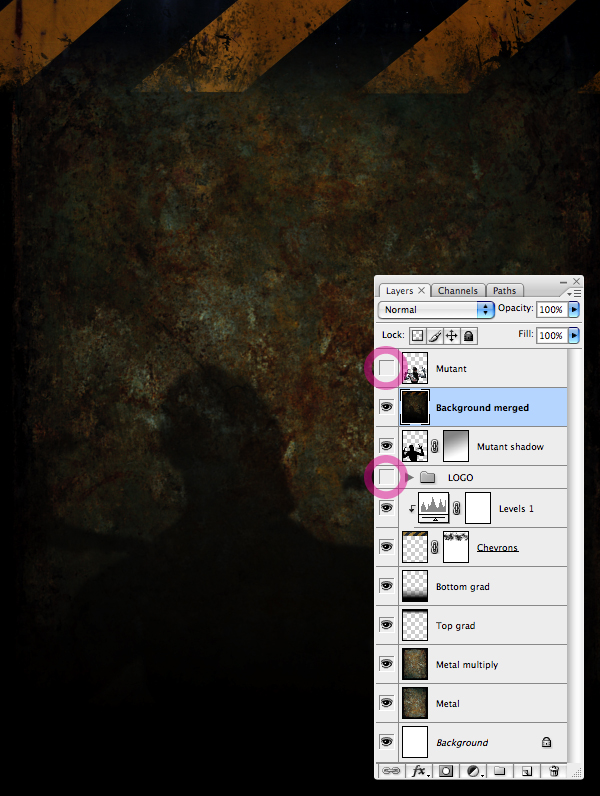Click the padlock on Background layer
Viewport: 600px width, 796px height.
pos(546,742)
